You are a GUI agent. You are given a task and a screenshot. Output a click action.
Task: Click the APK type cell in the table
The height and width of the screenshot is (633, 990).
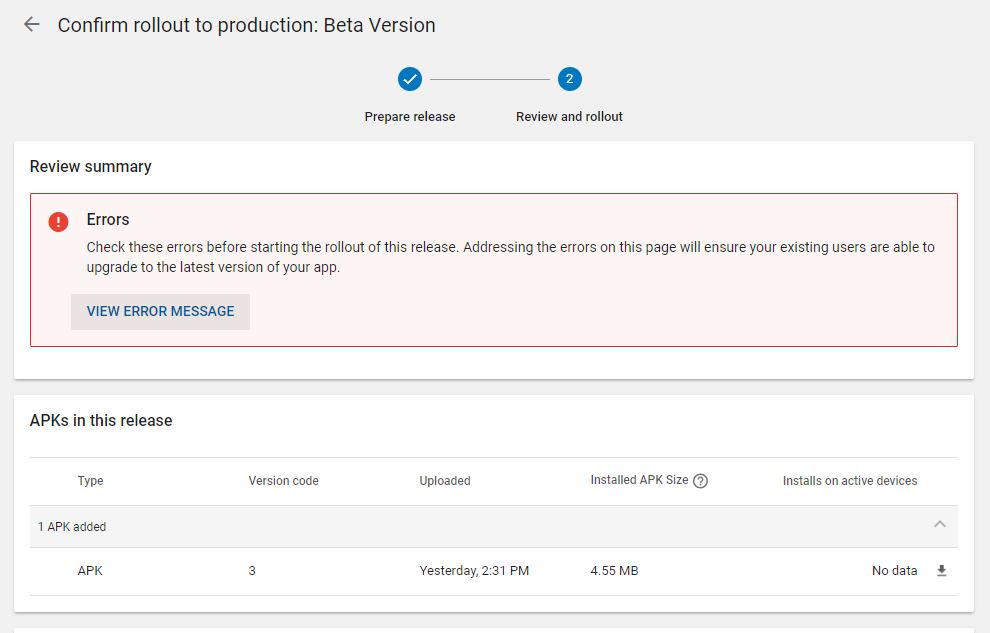[x=90, y=571]
